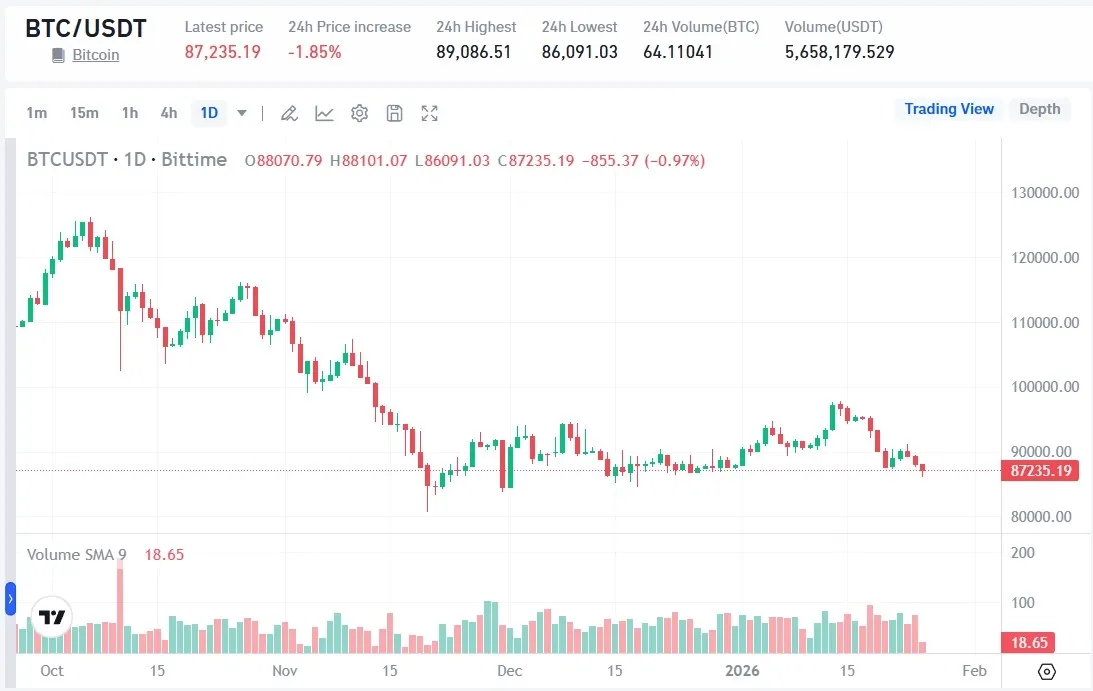This screenshot has width=1093, height=691.
Task: Open the hexagon settings icon below the price axis
Action: click(1046, 671)
